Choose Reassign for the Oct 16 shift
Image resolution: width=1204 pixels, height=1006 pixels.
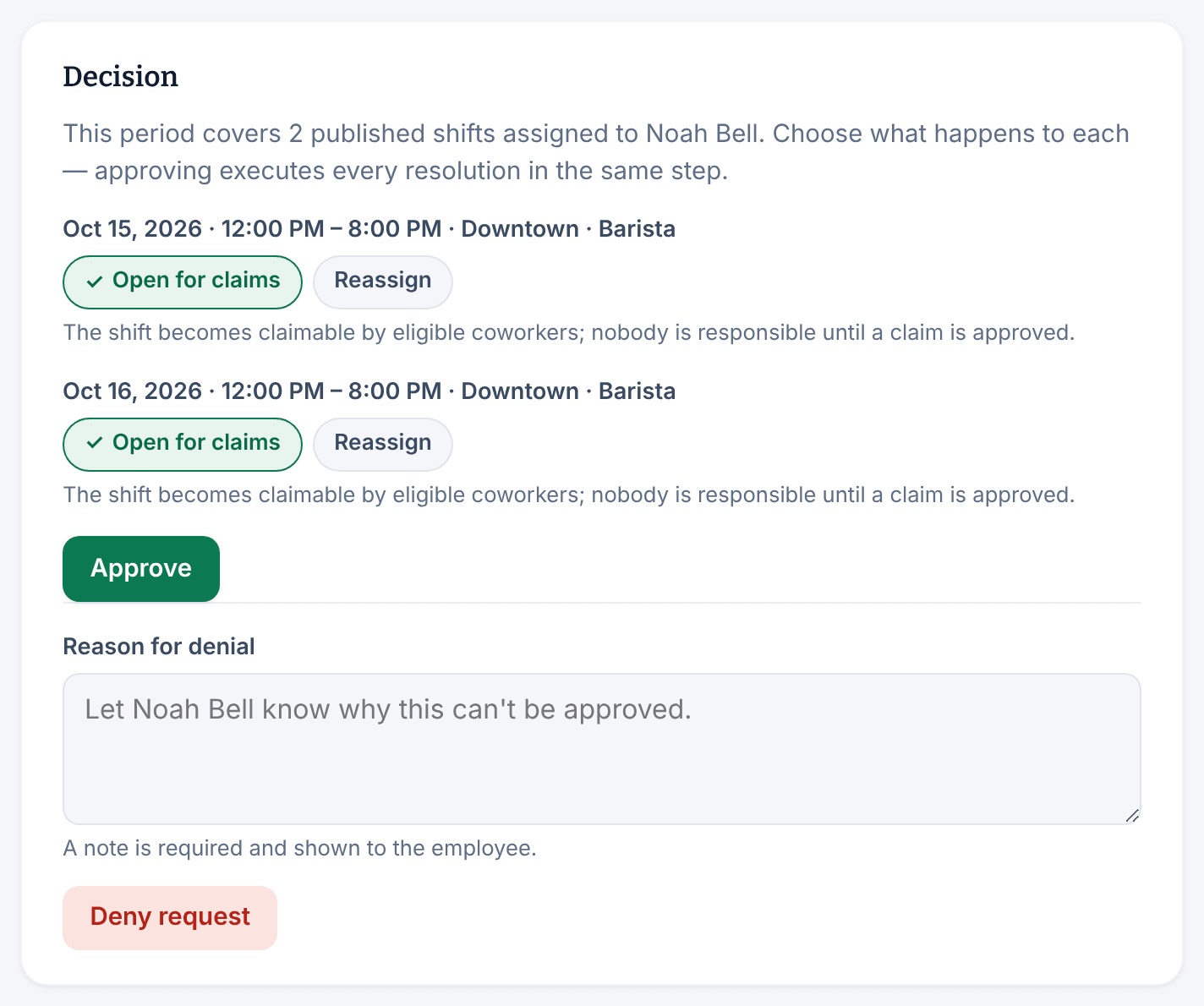tap(383, 445)
